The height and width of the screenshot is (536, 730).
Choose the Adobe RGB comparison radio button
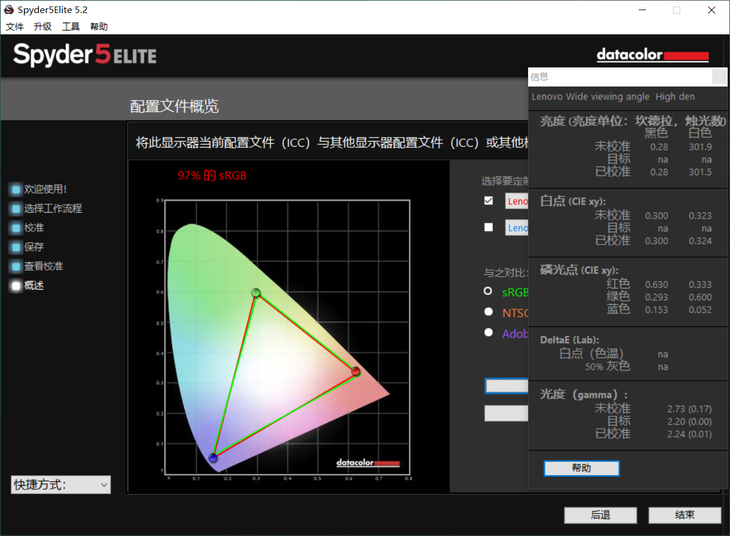[488, 333]
